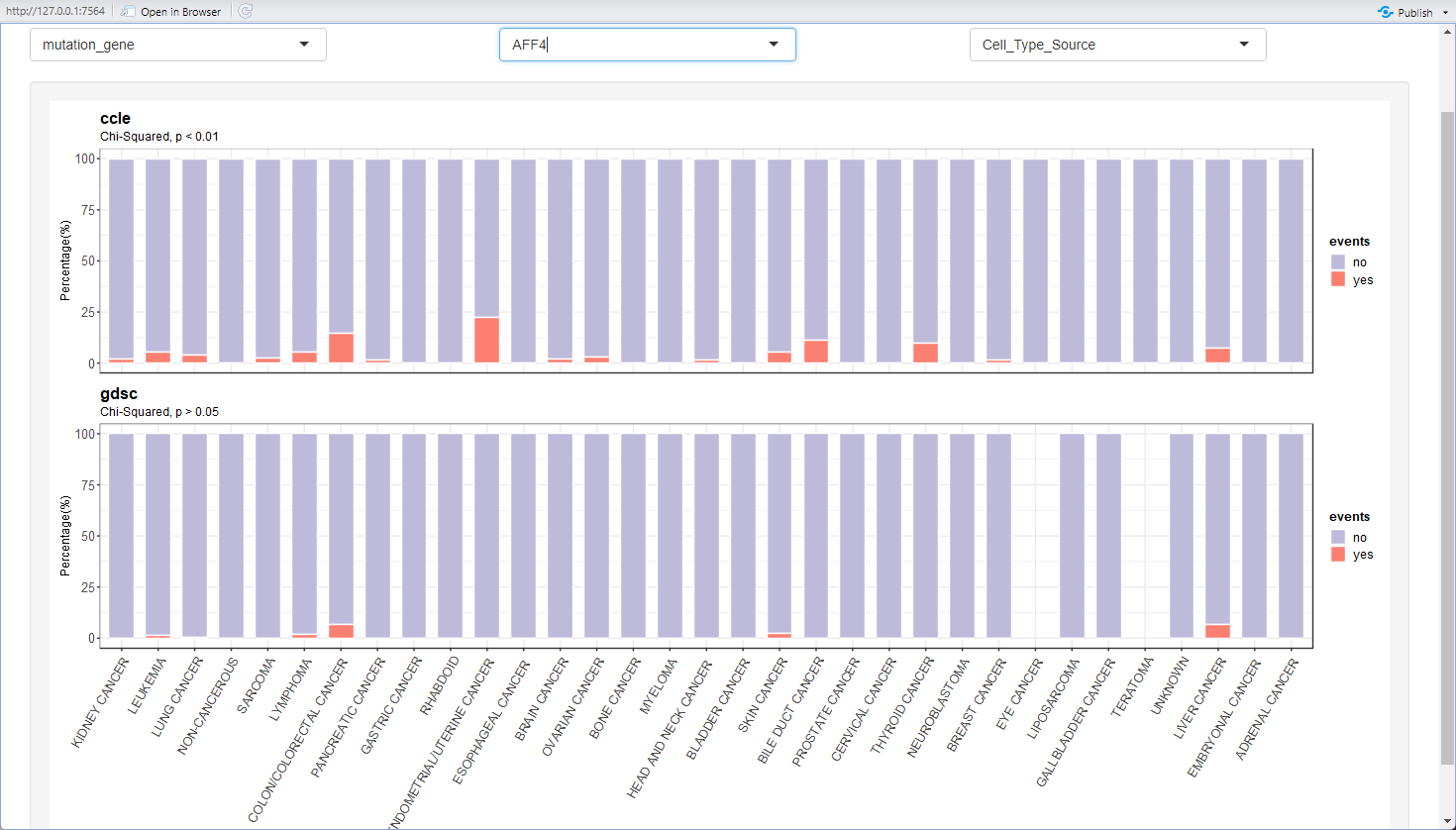
Task: Click the BRAIN CANCER axis label
Action: pos(540,698)
